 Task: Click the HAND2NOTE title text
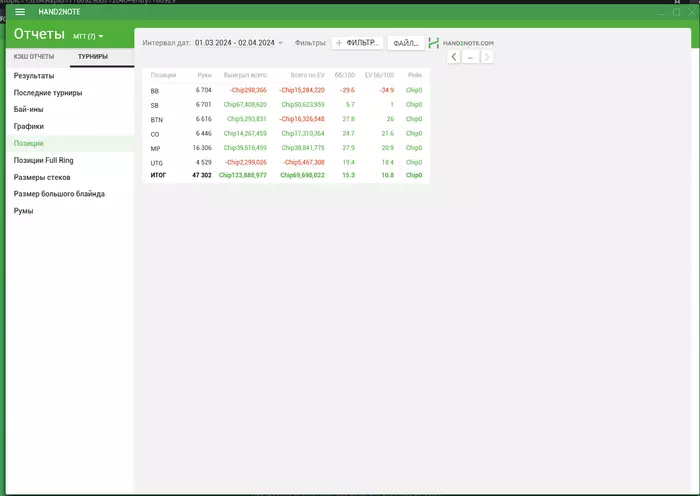59,12
